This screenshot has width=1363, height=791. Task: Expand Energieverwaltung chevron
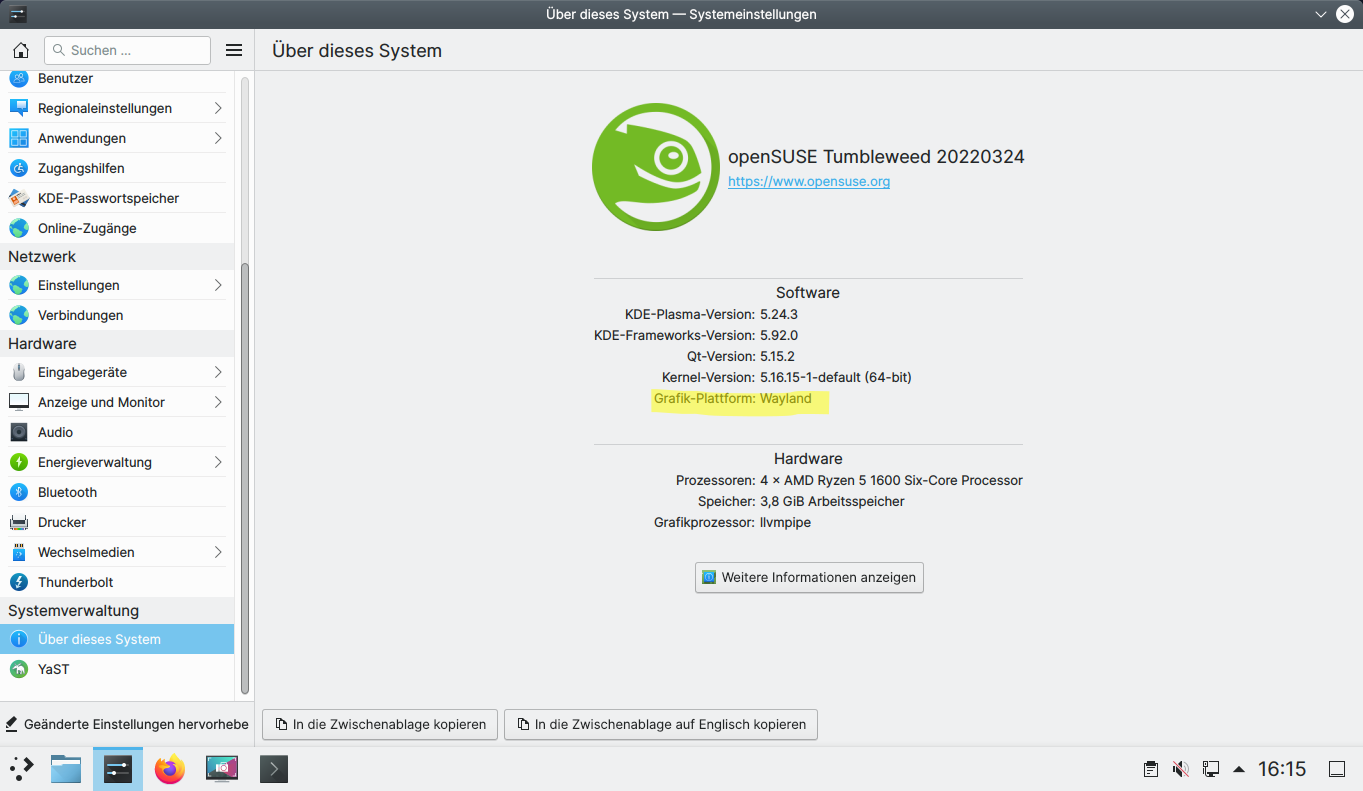218,462
